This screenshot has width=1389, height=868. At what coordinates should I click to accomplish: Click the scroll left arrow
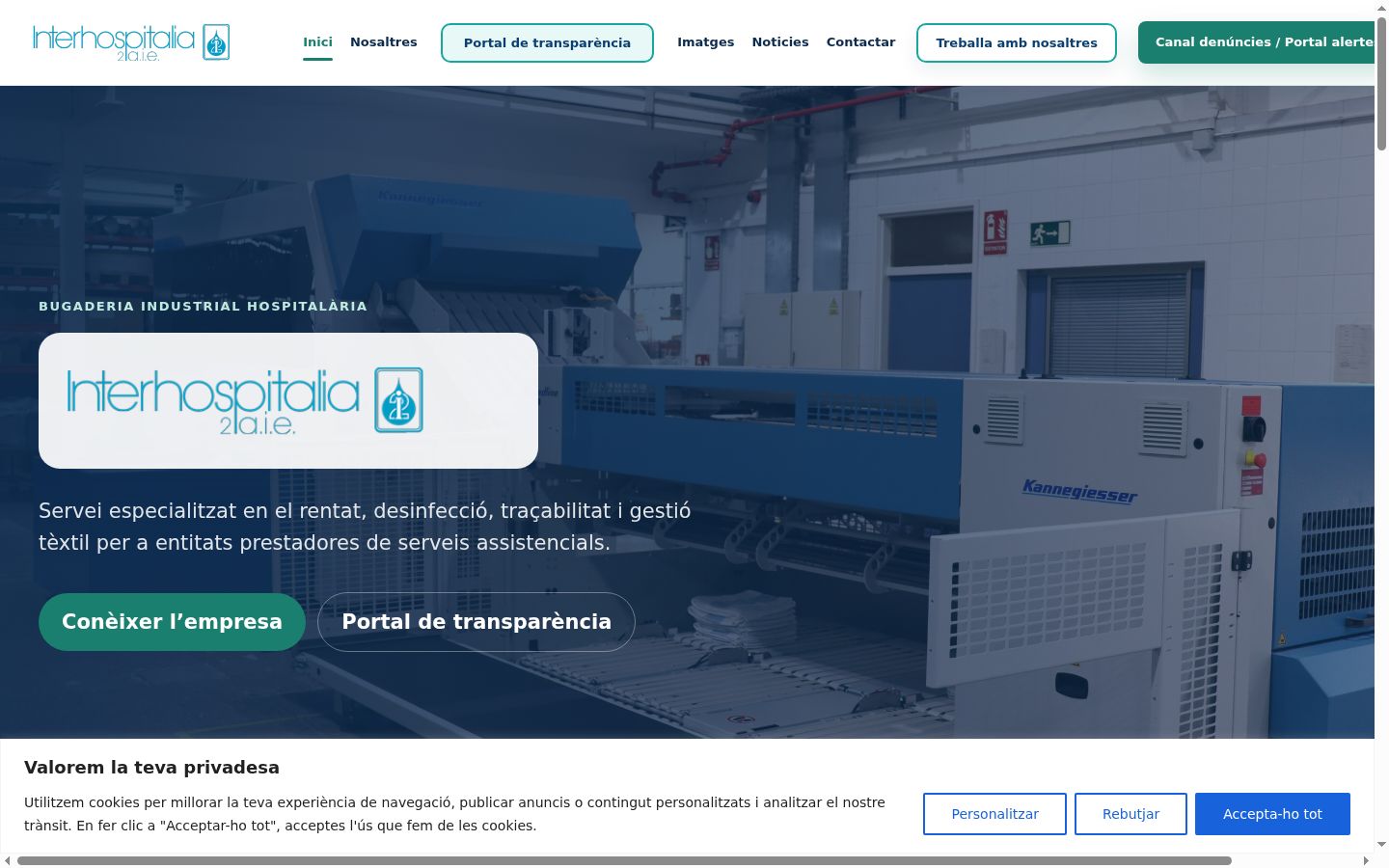point(8,860)
